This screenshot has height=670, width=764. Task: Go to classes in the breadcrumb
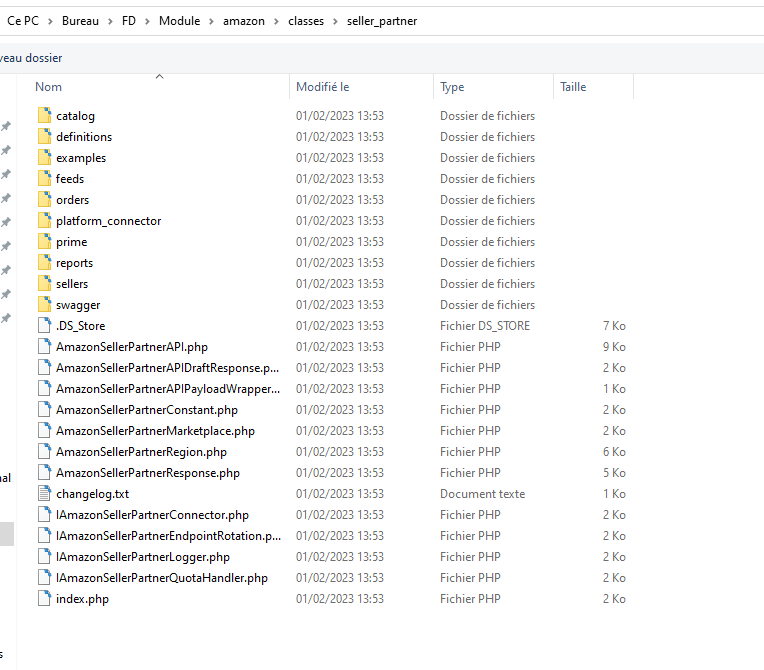pyautogui.click(x=306, y=21)
